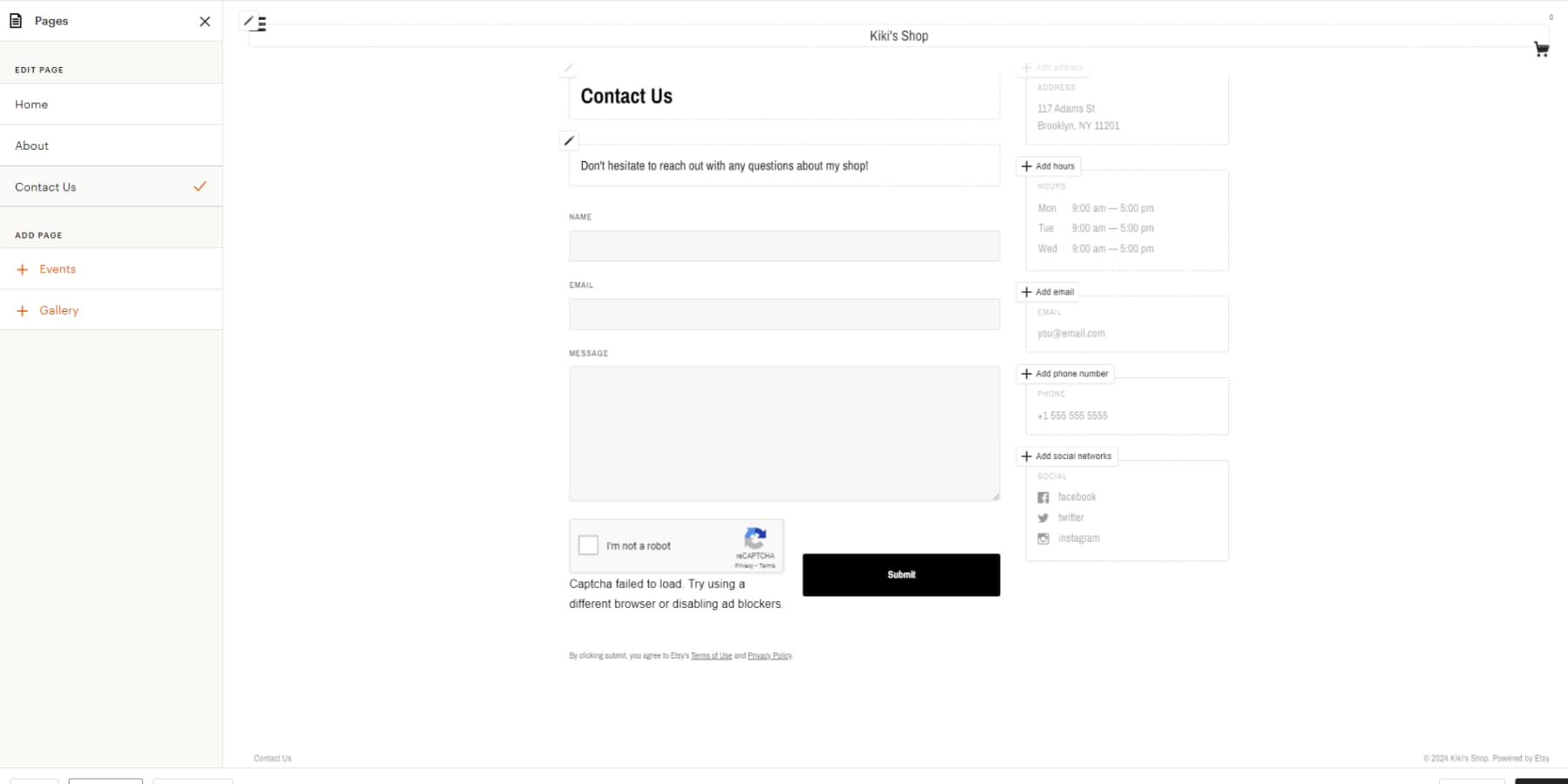
Task: Click the Facebook icon in the social section
Action: coord(1043,497)
